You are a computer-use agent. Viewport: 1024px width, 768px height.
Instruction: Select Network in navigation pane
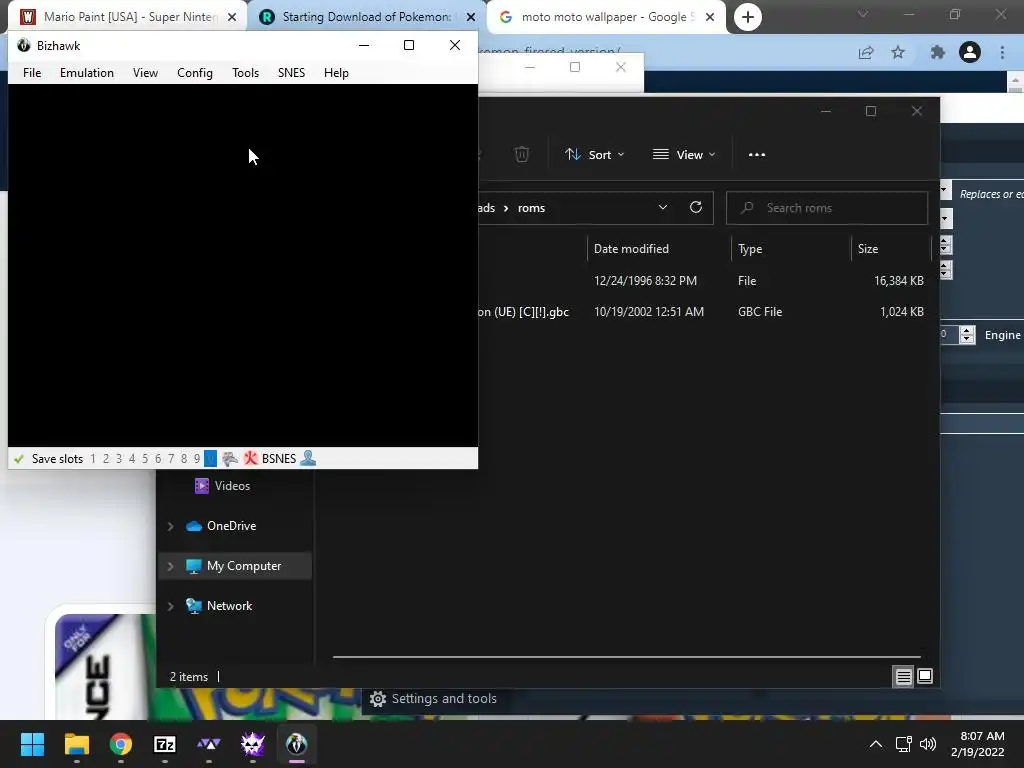tap(229, 606)
